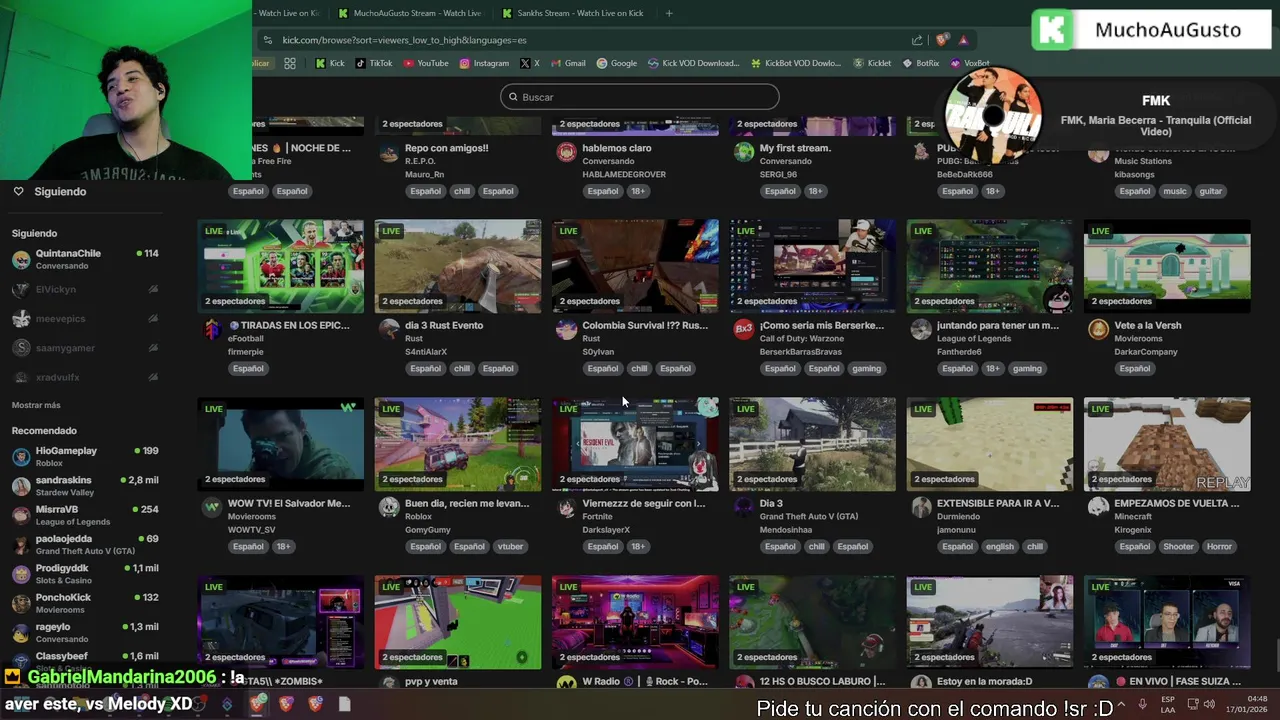Open the Kick bookmark in bookmarks bar

pos(329,63)
